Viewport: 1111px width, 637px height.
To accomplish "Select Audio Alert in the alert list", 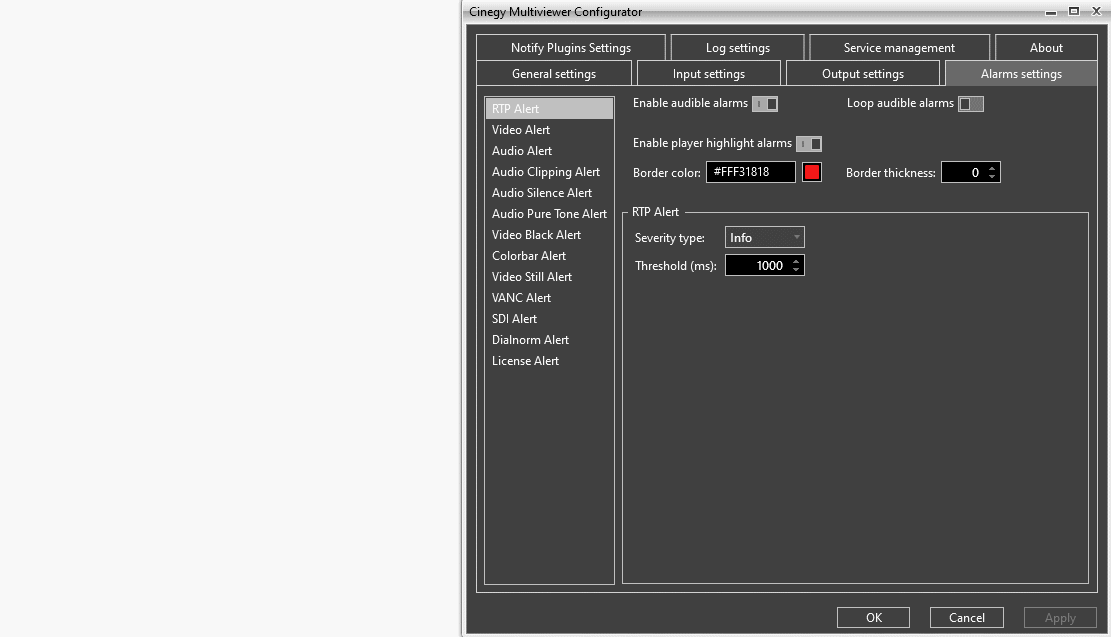I will pyautogui.click(x=549, y=151).
